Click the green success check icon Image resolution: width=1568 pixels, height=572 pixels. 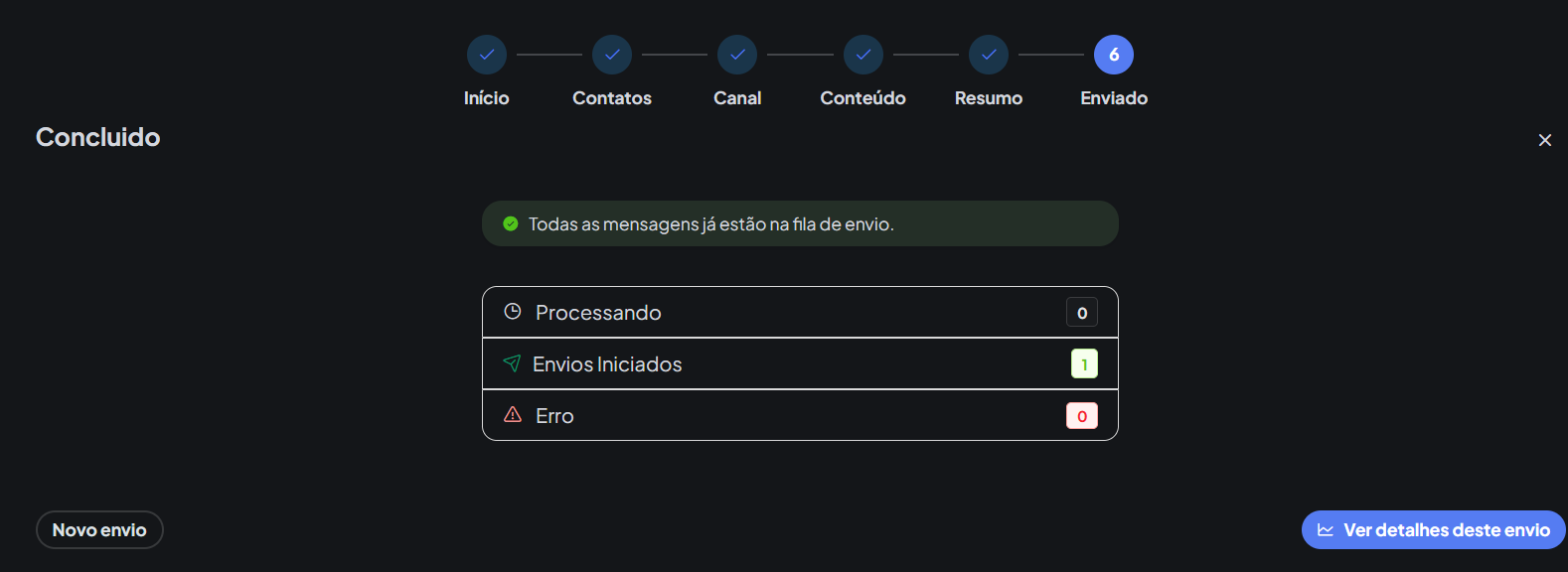[511, 223]
